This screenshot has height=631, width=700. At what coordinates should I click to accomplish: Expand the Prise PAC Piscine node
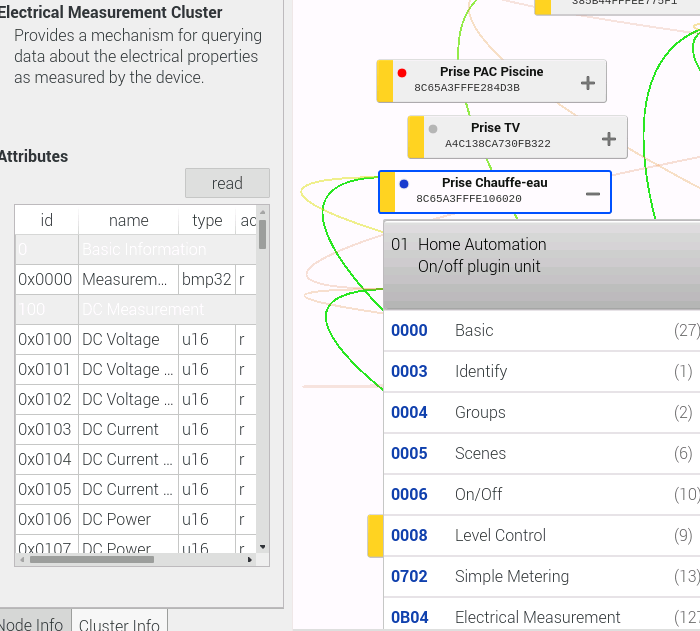click(x=588, y=83)
